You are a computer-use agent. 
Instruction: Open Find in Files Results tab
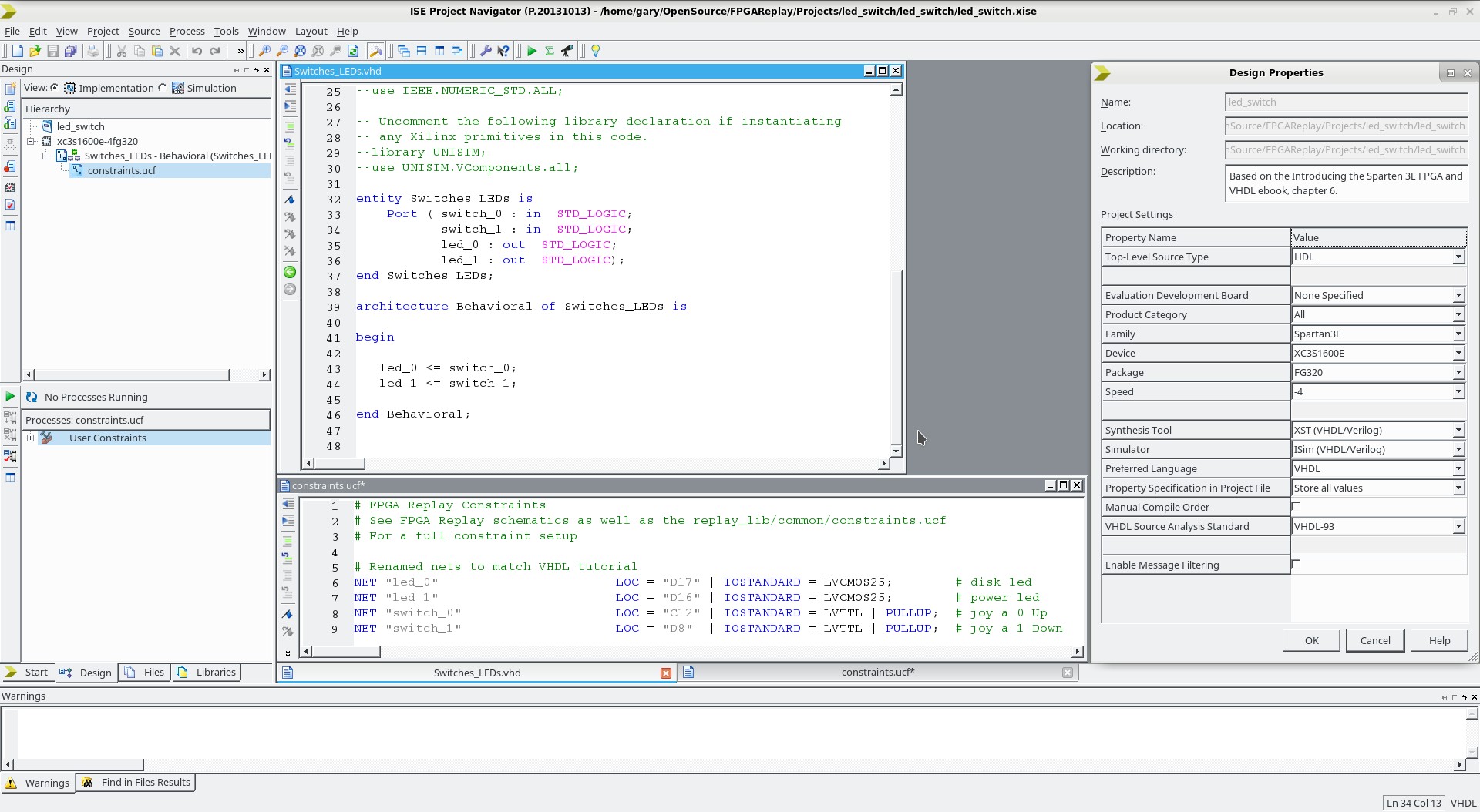click(136, 782)
